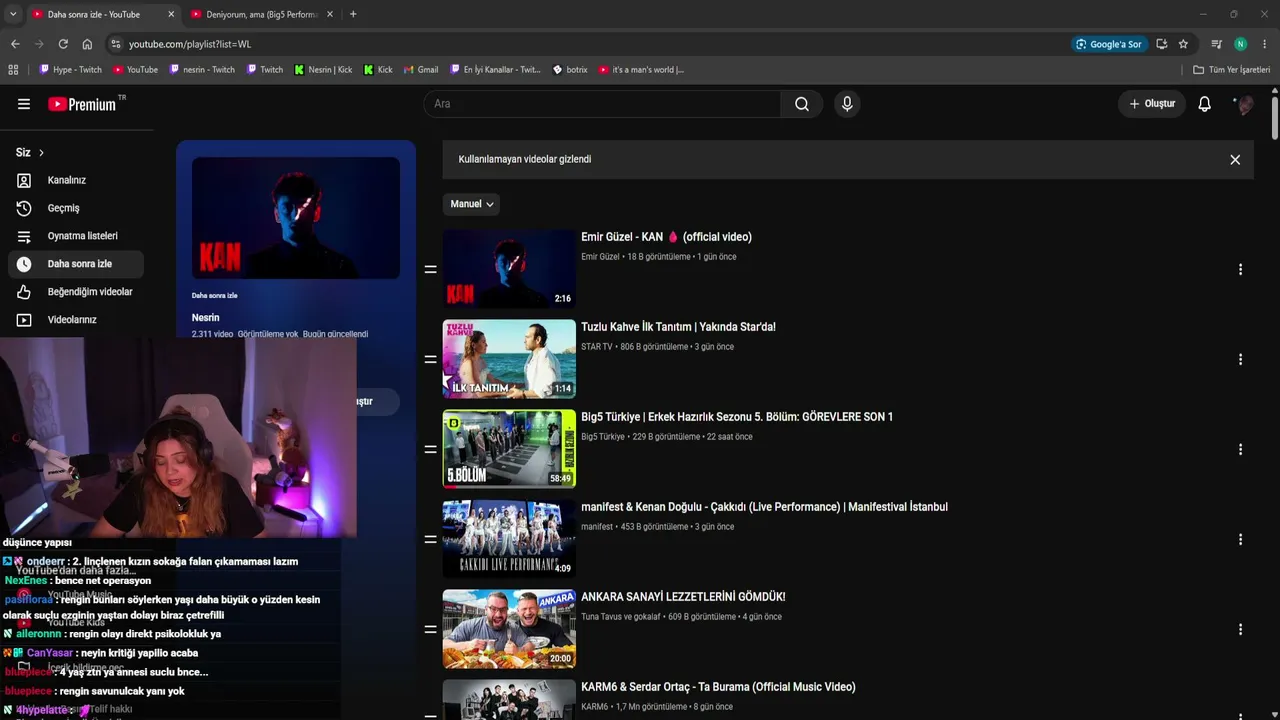Open action menu for ANKARA SANAYİ LEZZETLERİNİ video
Image resolution: width=1280 pixels, height=720 pixels.
(x=1240, y=629)
